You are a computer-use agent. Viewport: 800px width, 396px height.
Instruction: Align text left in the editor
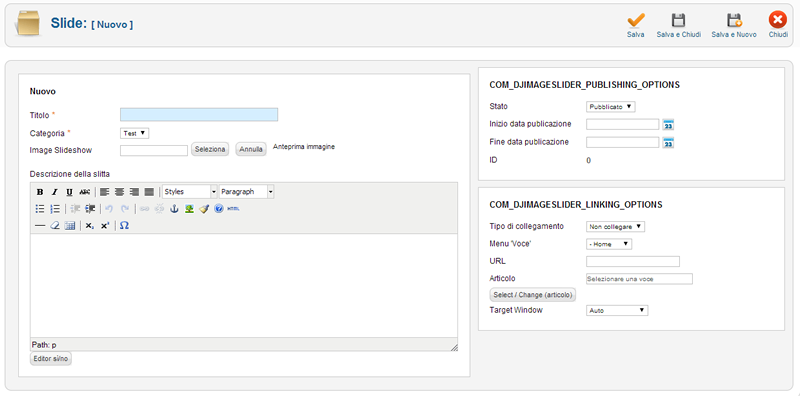point(105,192)
